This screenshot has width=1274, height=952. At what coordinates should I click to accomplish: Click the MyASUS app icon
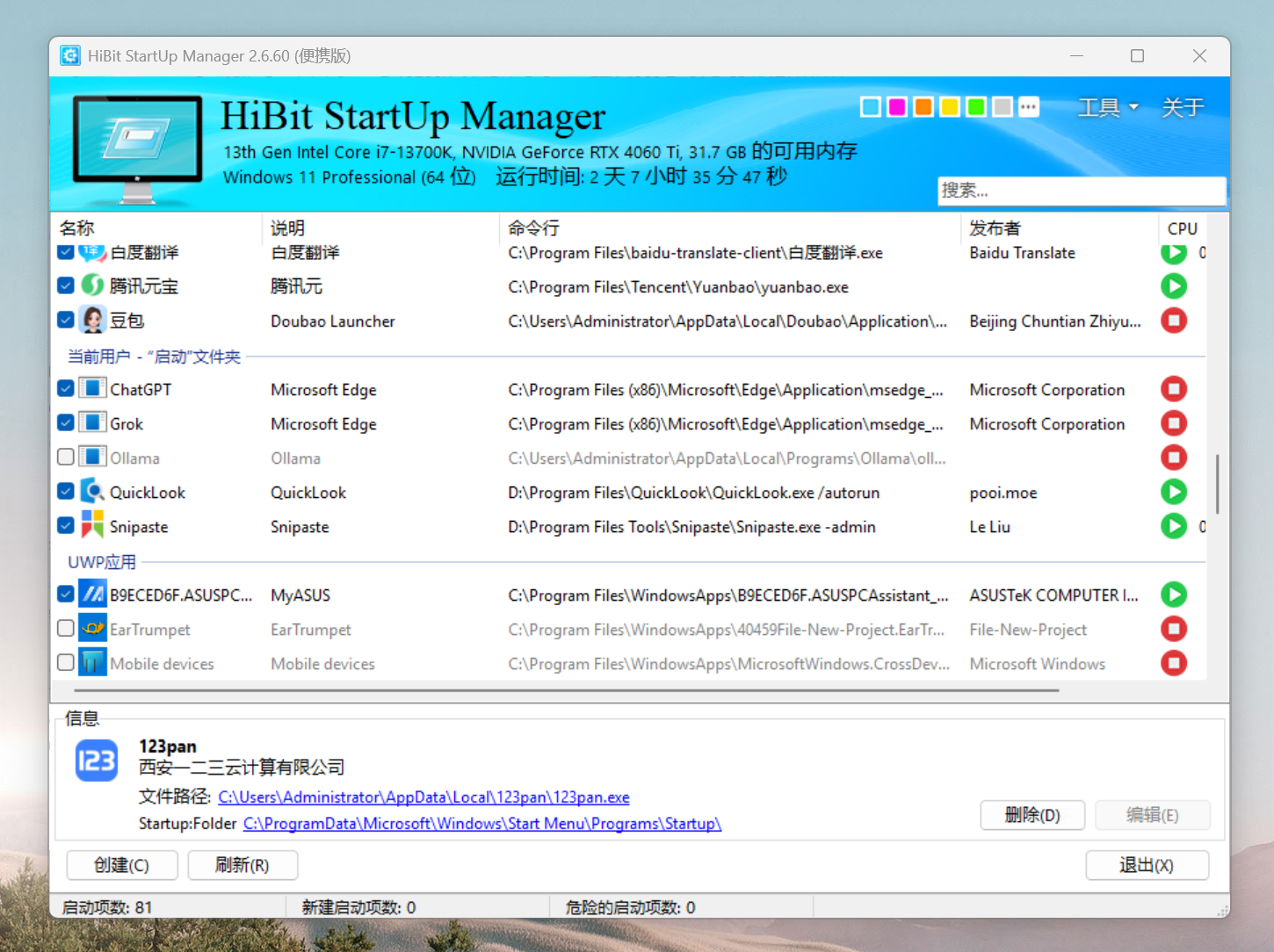pyautogui.click(x=92, y=595)
